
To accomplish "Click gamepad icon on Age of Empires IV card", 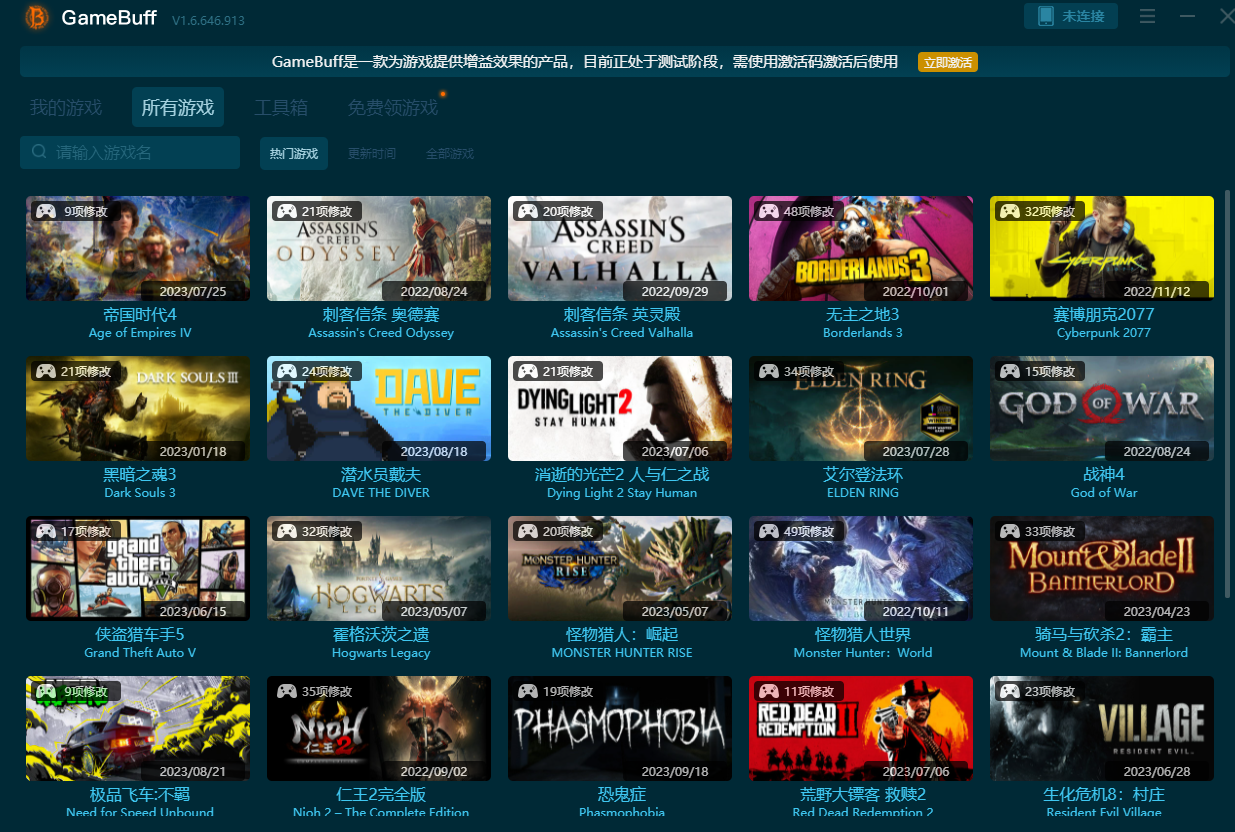I will click(x=46, y=211).
